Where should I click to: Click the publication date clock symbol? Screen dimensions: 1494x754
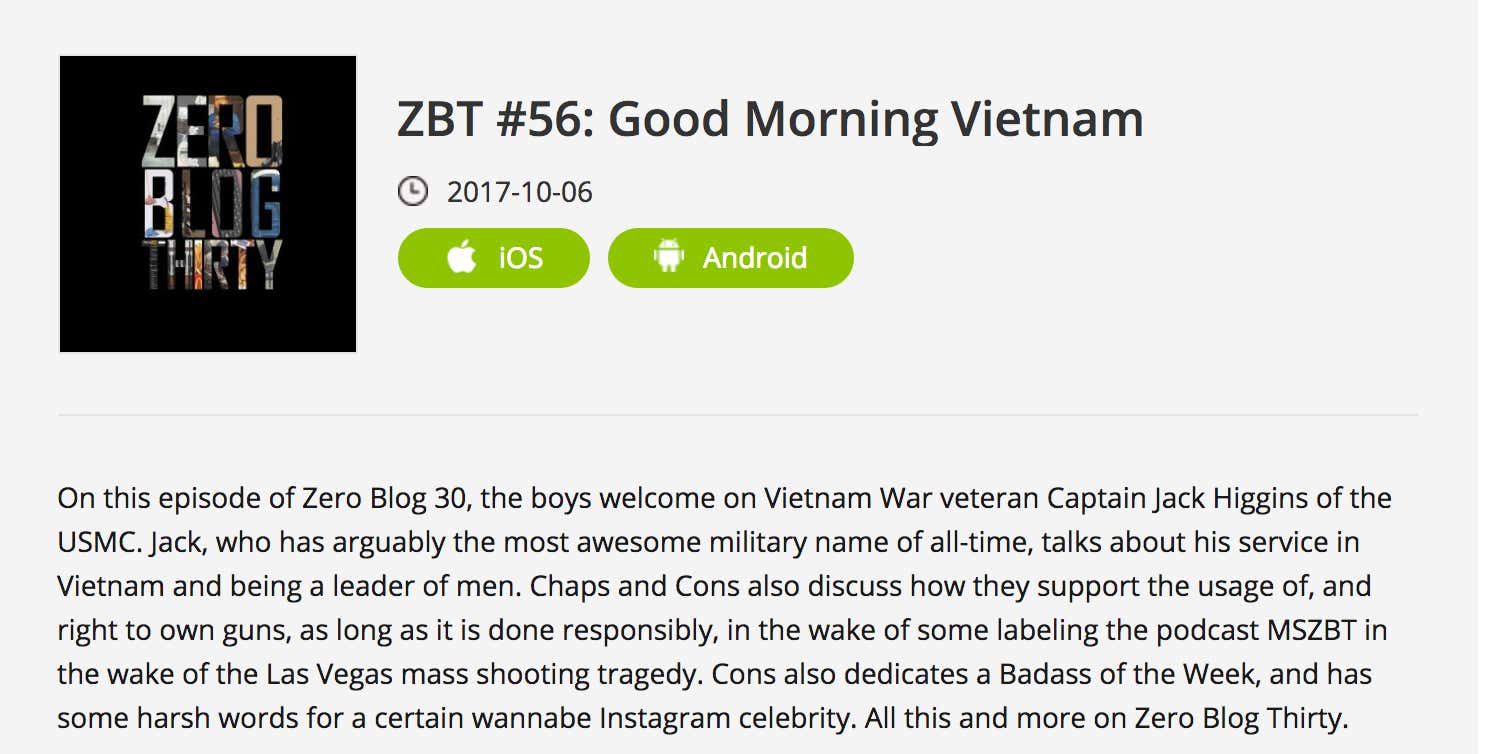point(415,190)
